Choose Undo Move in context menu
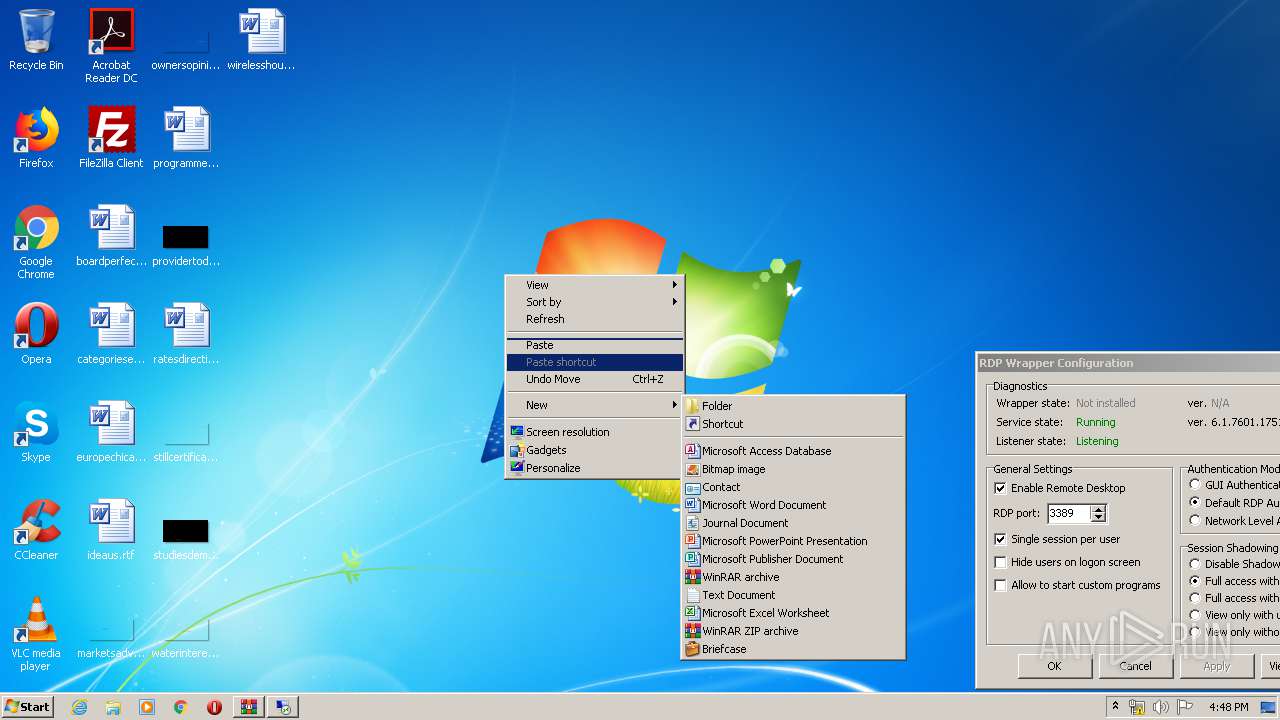Screen dimensions: 1280x720 tap(594, 379)
